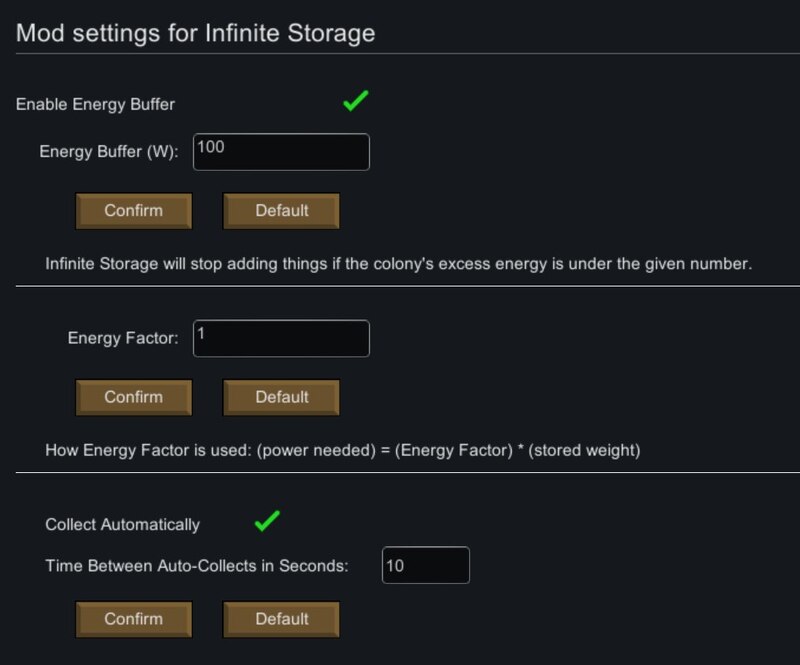Click the excess energy description text
This screenshot has width=800, height=665.
tap(398, 264)
